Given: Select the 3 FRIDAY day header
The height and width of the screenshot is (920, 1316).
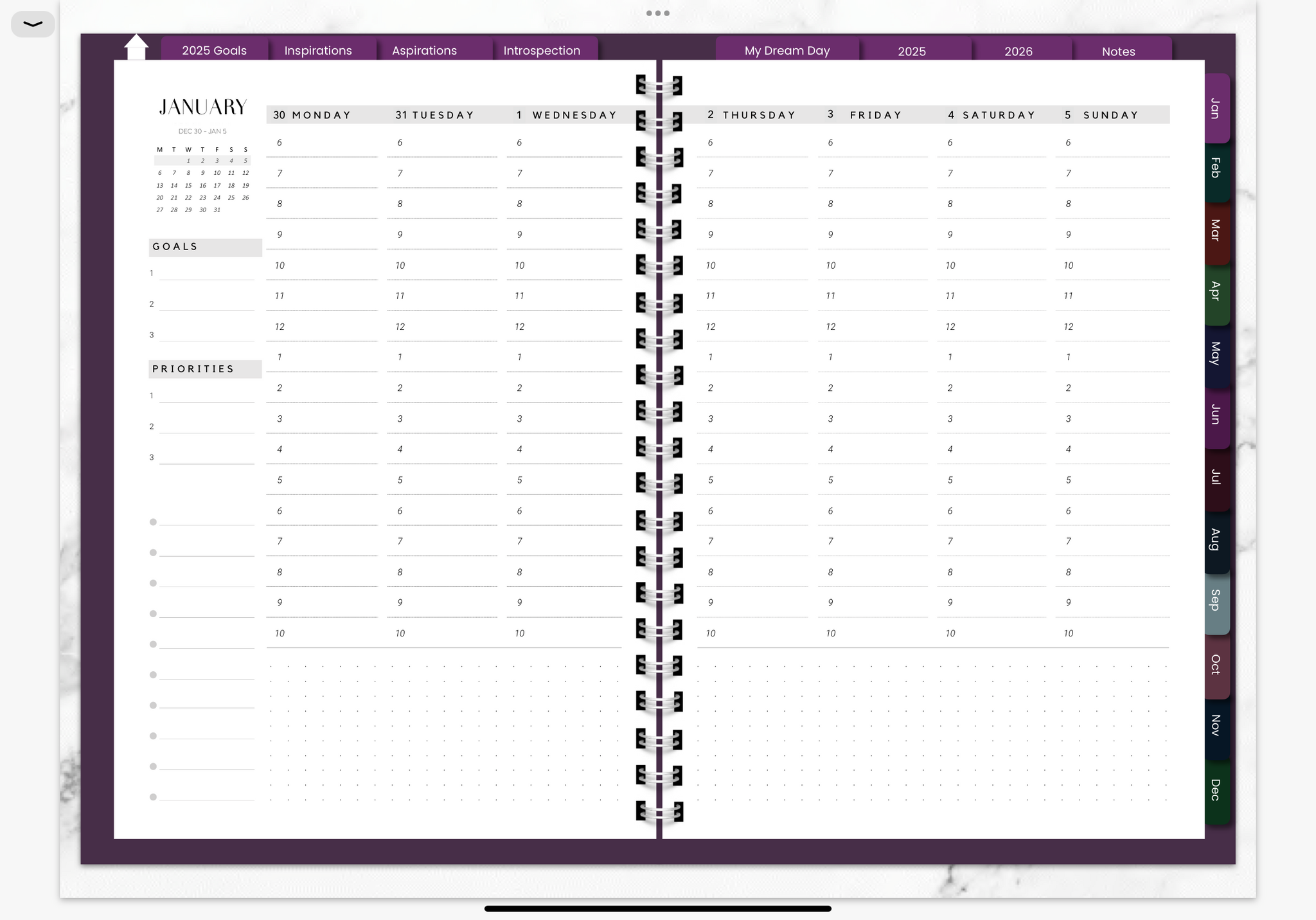Looking at the screenshot, I should [x=865, y=115].
